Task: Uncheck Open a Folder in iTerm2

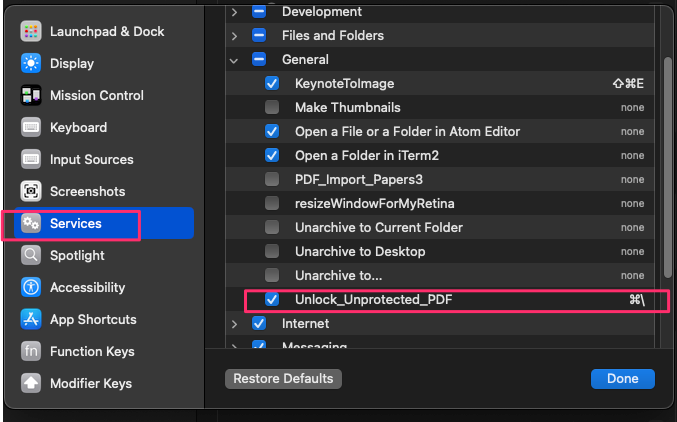Action: click(272, 155)
